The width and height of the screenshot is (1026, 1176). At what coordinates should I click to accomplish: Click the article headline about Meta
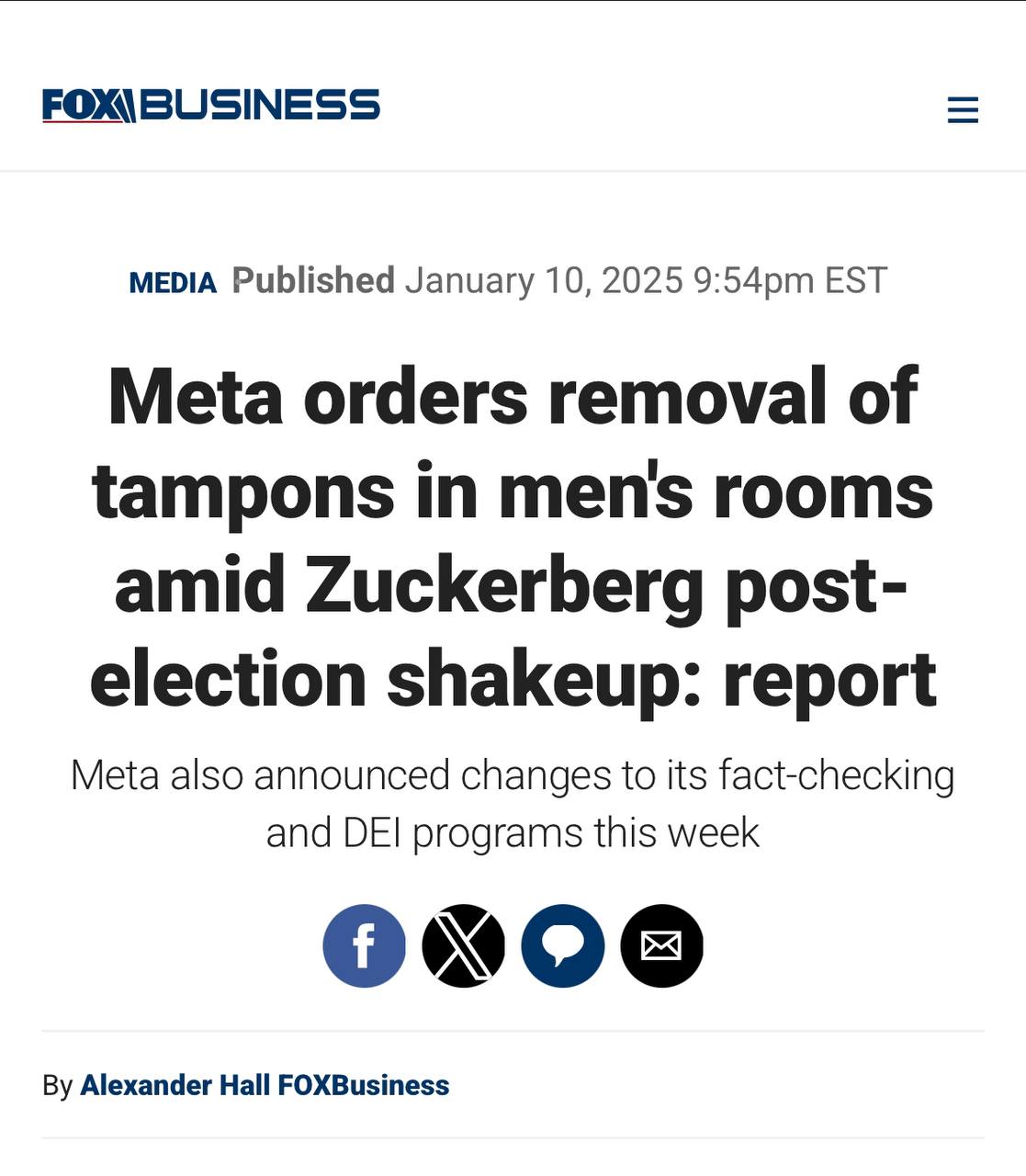point(513,537)
